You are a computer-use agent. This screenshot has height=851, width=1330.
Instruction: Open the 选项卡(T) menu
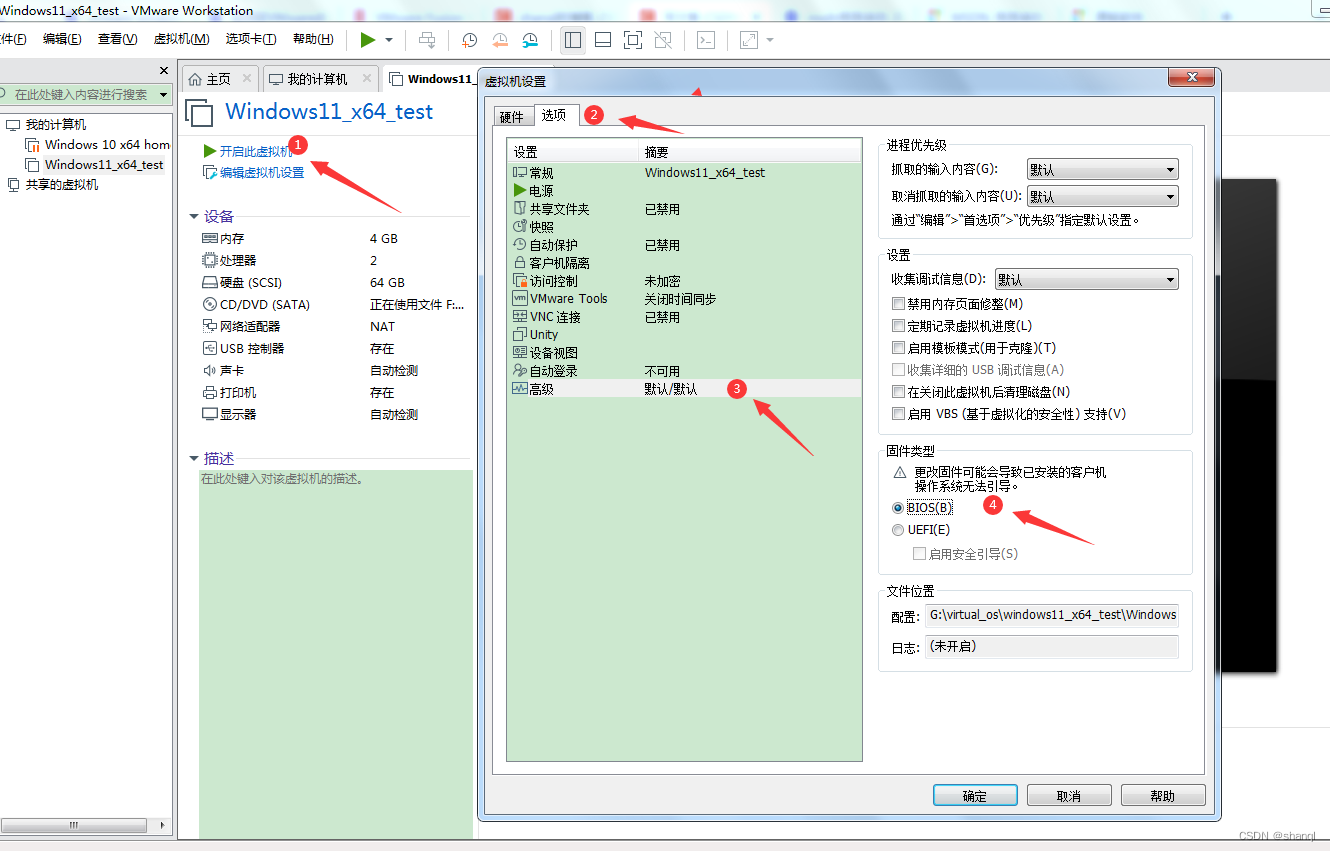[251, 39]
